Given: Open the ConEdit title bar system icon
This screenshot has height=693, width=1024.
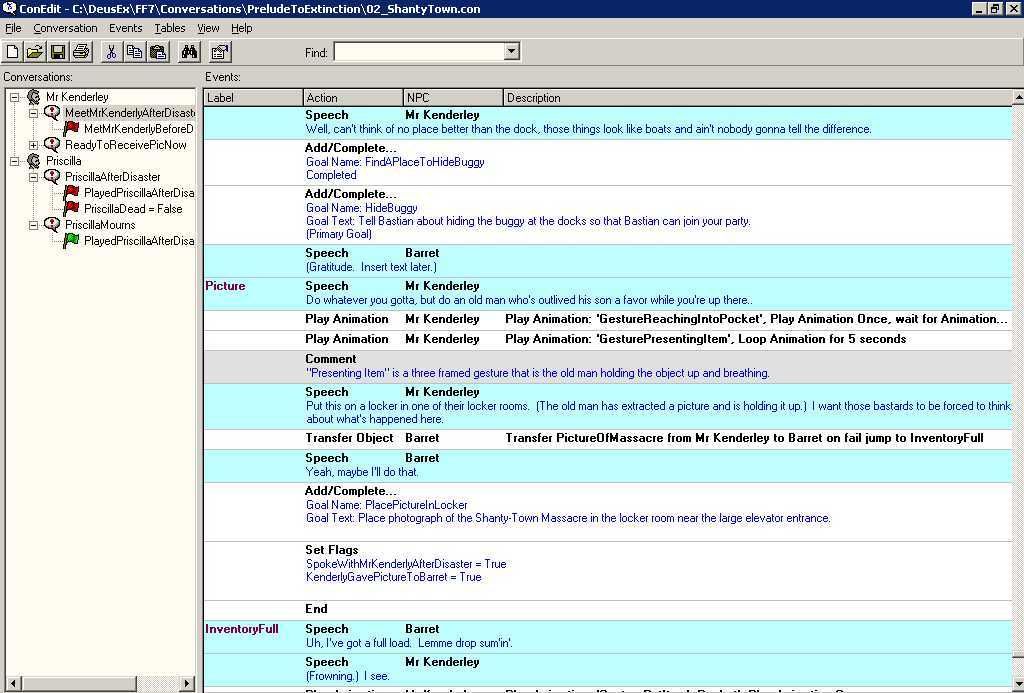Looking at the screenshot, I should coord(9,8).
